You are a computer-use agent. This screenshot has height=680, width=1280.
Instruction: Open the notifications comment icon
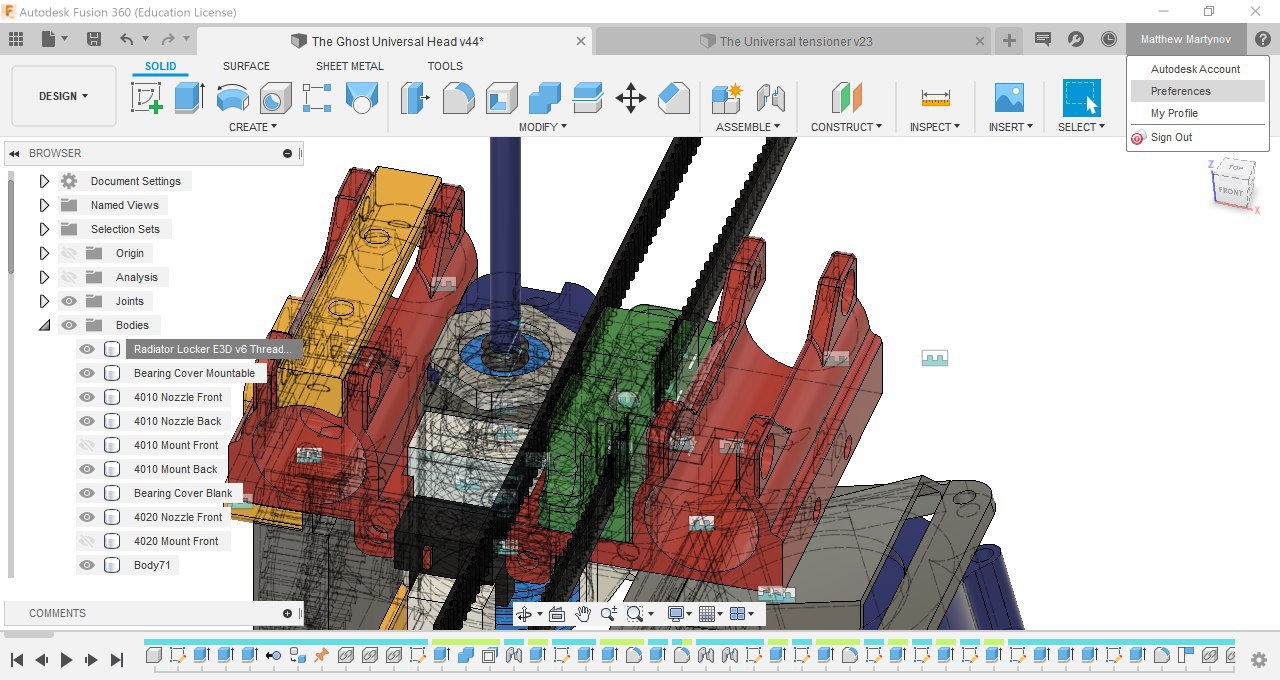point(1043,40)
